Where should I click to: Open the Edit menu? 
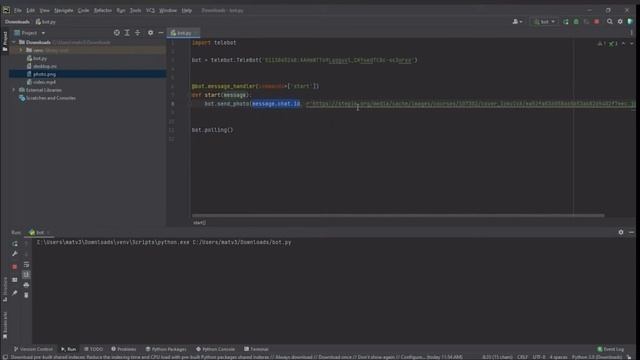(x=31, y=10)
